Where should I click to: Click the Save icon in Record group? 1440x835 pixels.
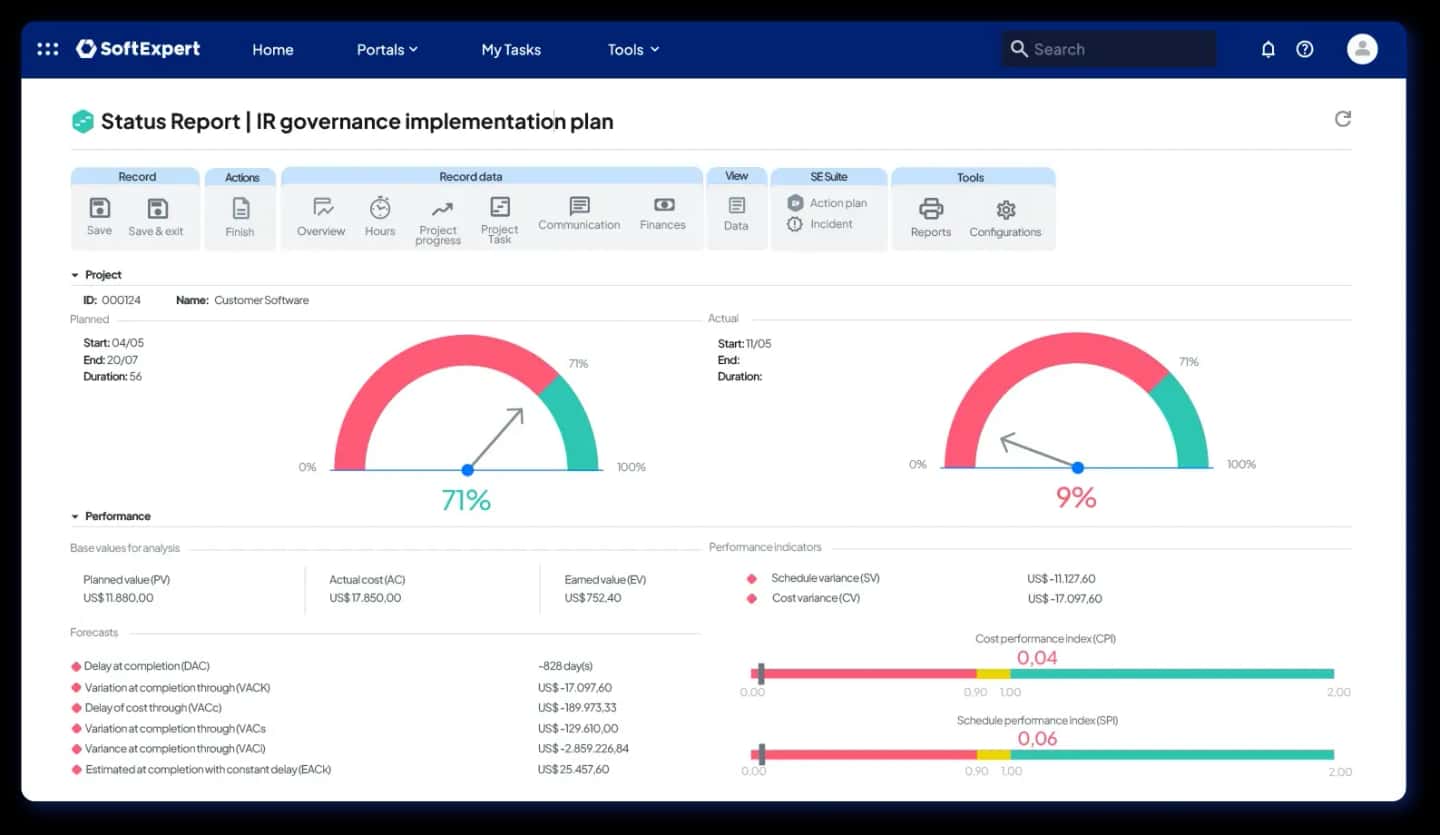(x=100, y=208)
